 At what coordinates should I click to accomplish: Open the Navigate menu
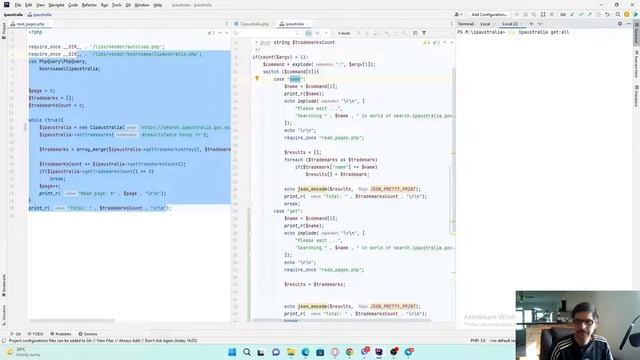click(x=56, y=5)
